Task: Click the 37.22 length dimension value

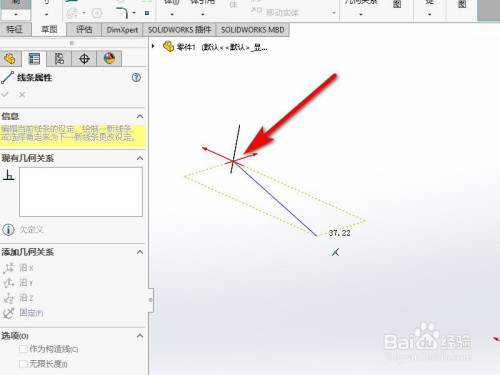Action: click(339, 233)
